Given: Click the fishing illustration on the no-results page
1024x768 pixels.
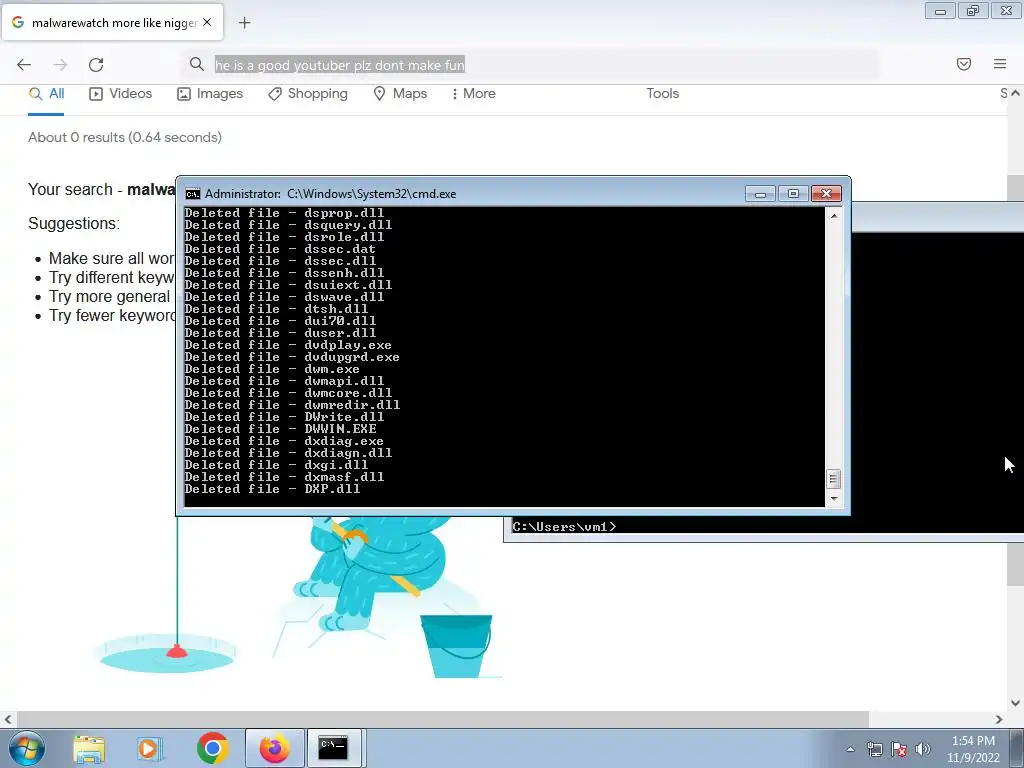Looking at the screenshot, I should [x=297, y=598].
